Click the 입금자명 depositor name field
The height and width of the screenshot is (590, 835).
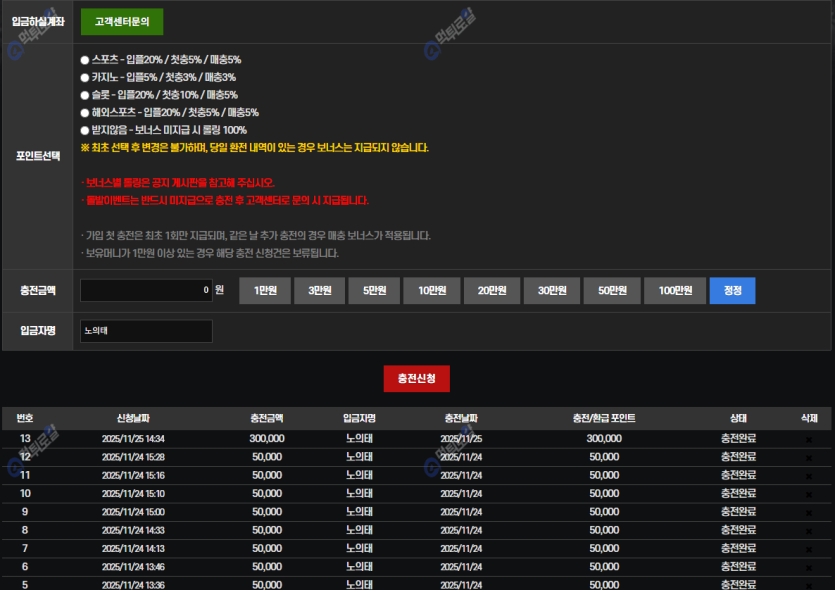(x=146, y=331)
